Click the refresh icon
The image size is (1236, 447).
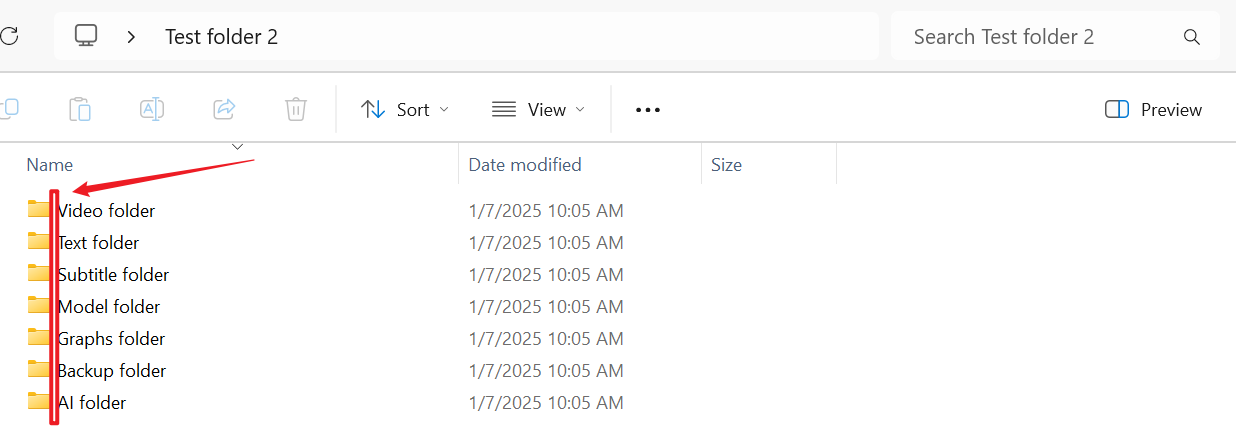coord(9,37)
